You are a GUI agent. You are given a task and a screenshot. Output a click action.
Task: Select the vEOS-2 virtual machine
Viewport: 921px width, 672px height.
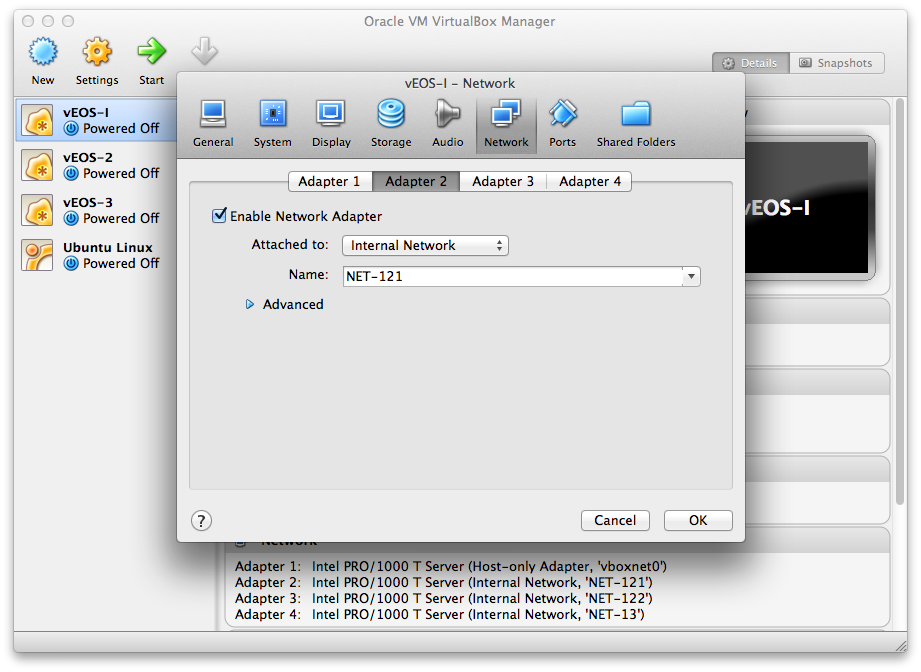[97, 165]
